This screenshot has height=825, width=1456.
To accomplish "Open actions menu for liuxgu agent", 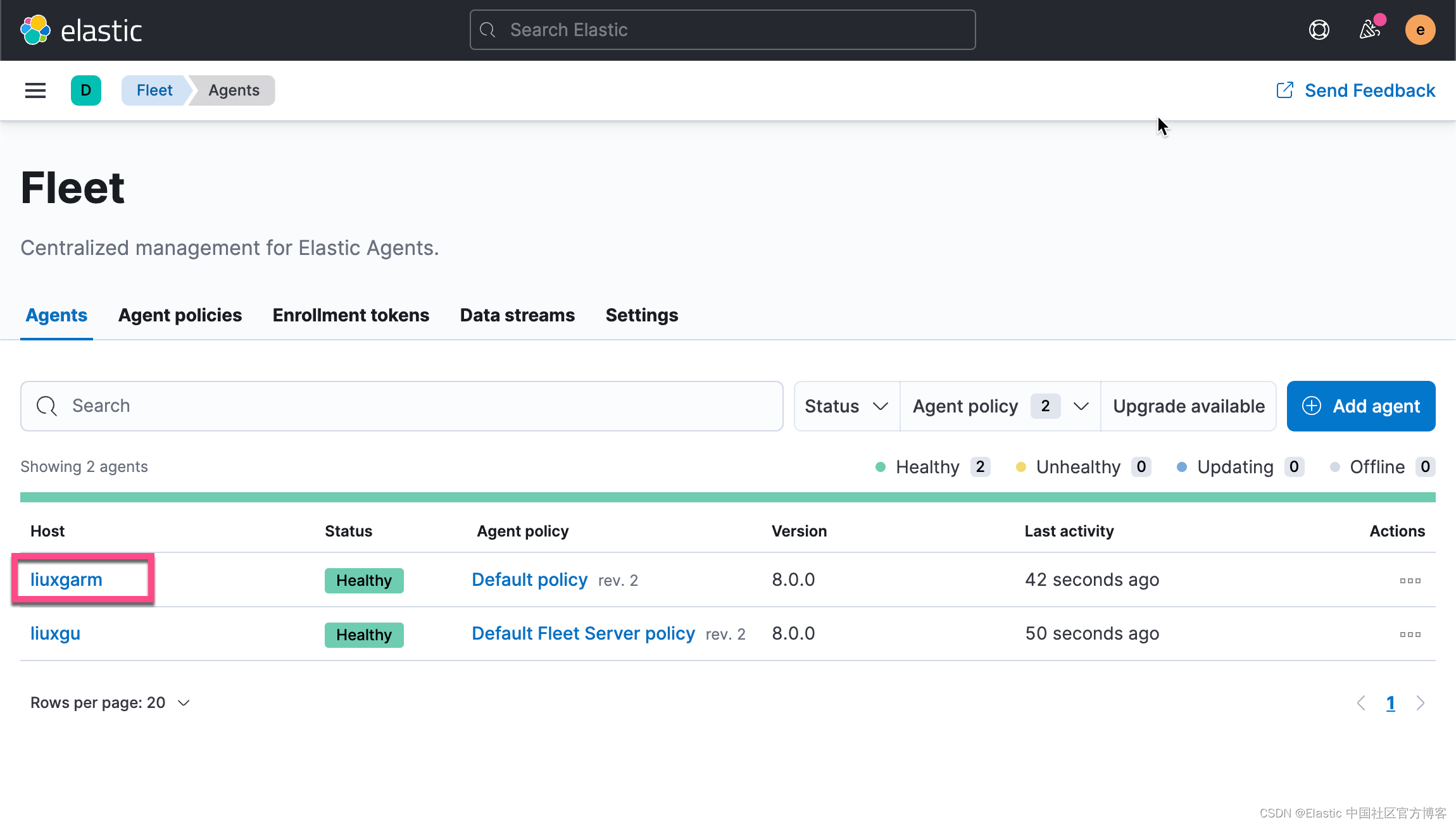I will click(x=1410, y=634).
